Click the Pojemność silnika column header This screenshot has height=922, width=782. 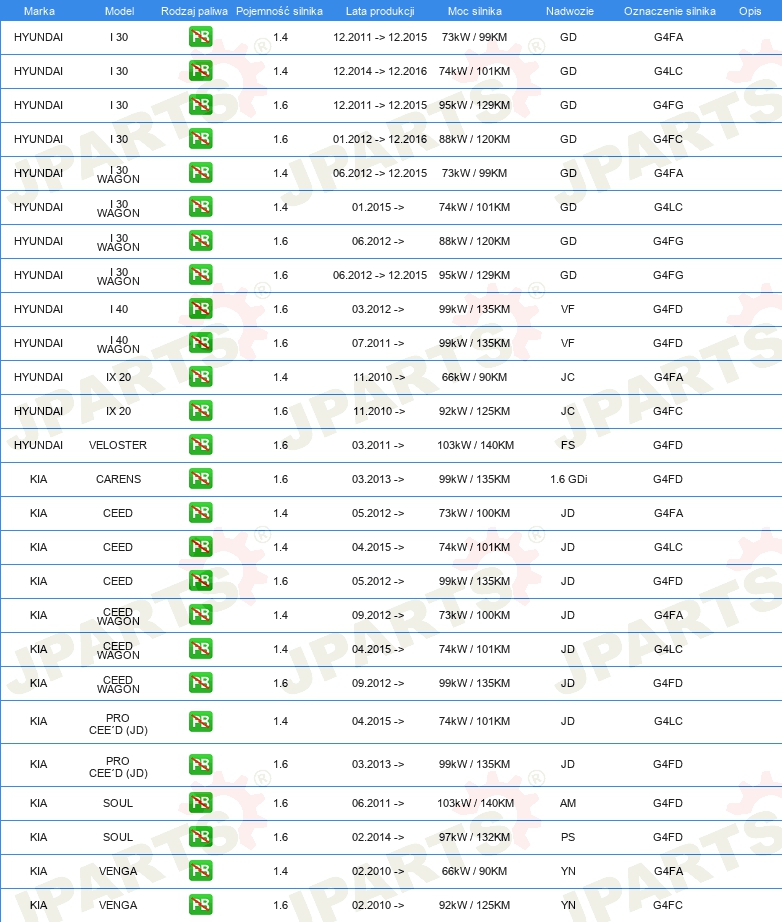tap(279, 11)
